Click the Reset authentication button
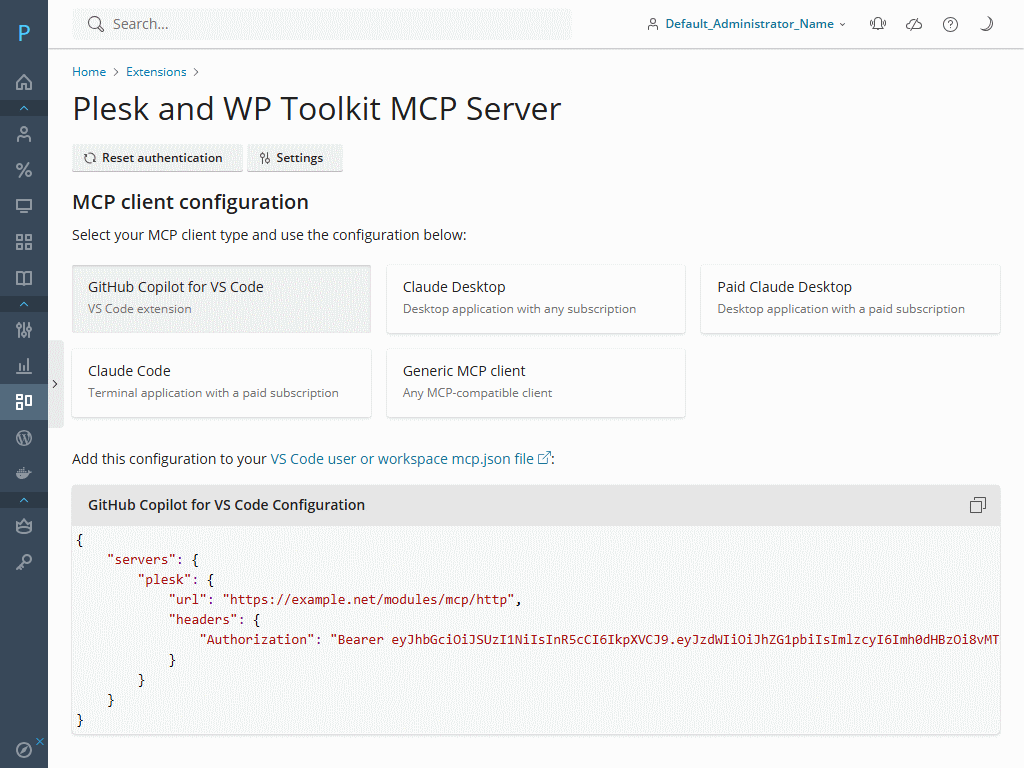The width and height of the screenshot is (1024, 768). (x=156, y=158)
